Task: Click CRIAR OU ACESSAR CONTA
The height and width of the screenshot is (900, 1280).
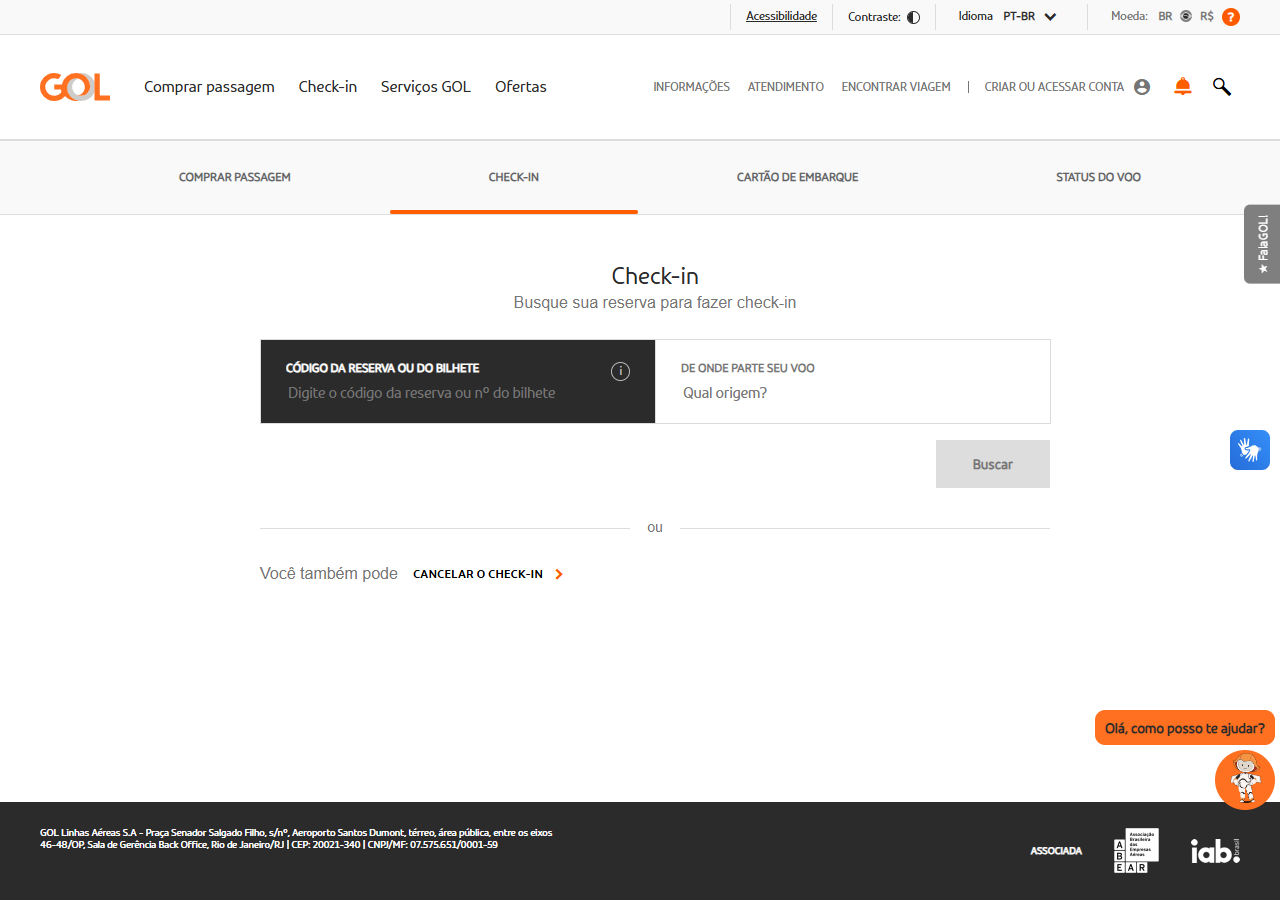Action: coord(1054,87)
